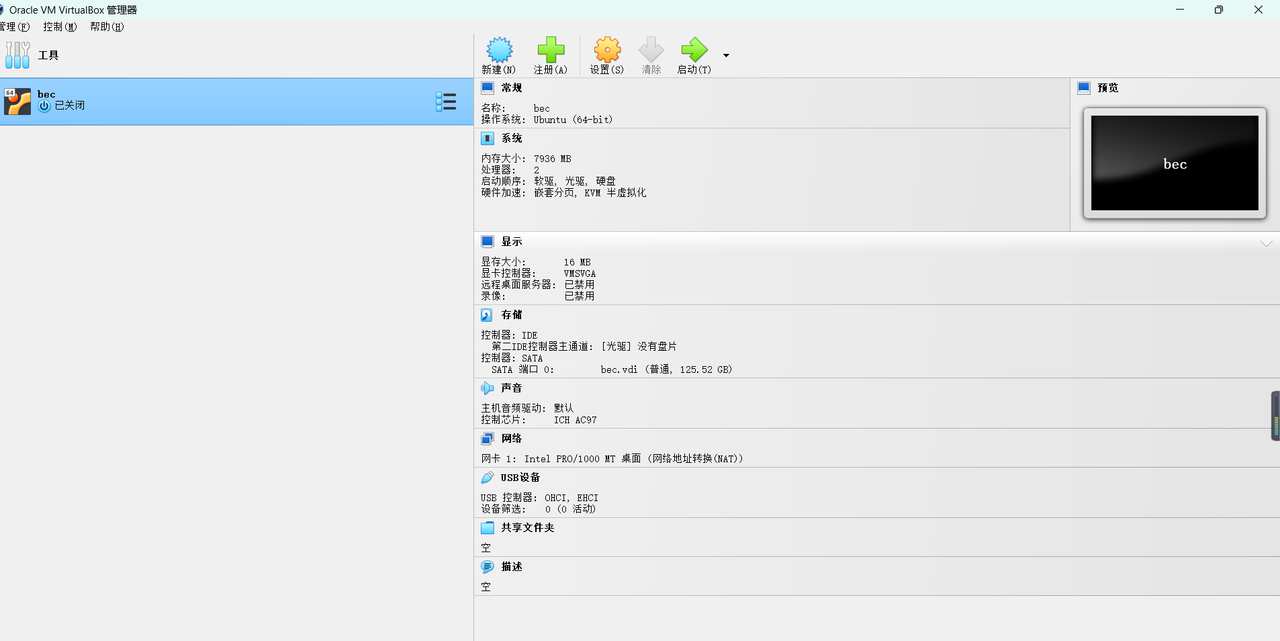Collapse the details chevron beside 显示
The image size is (1280, 641).
1267,243
